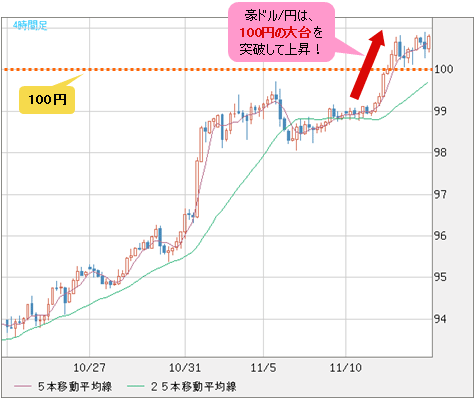Click the 11/10 date axis label
The image size is (476, 398).
346,368
